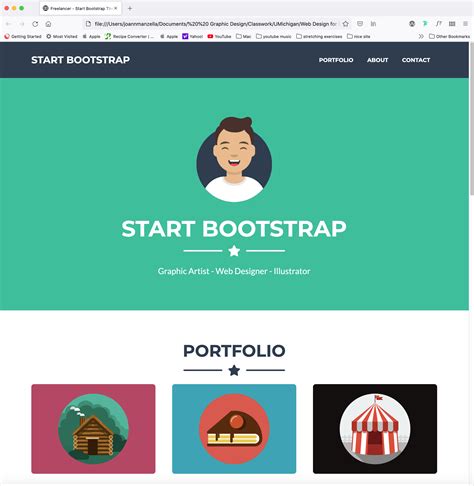The height and width of the screenshot is (486, 474).
Task: Open the browser hamburger menu
Action: click(465, 24)
